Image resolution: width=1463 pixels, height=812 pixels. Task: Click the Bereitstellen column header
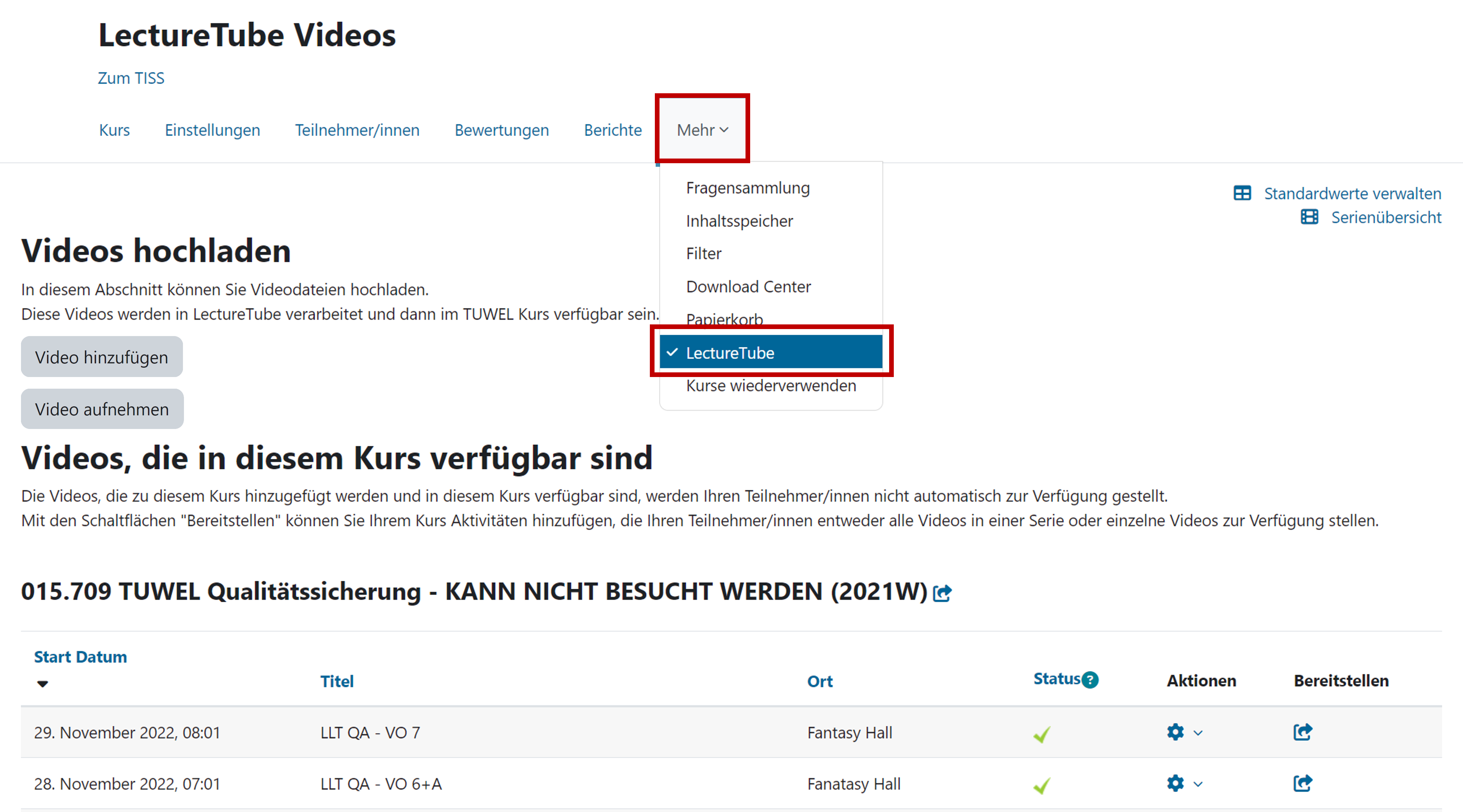pos(1341,680)
